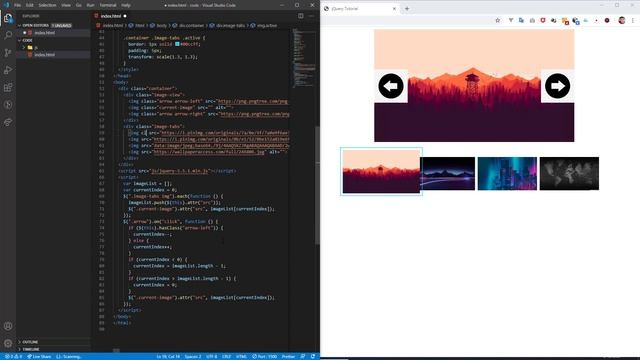Click the split editor icon
Viewport: 640px width, 360px height.
point(301,16)
